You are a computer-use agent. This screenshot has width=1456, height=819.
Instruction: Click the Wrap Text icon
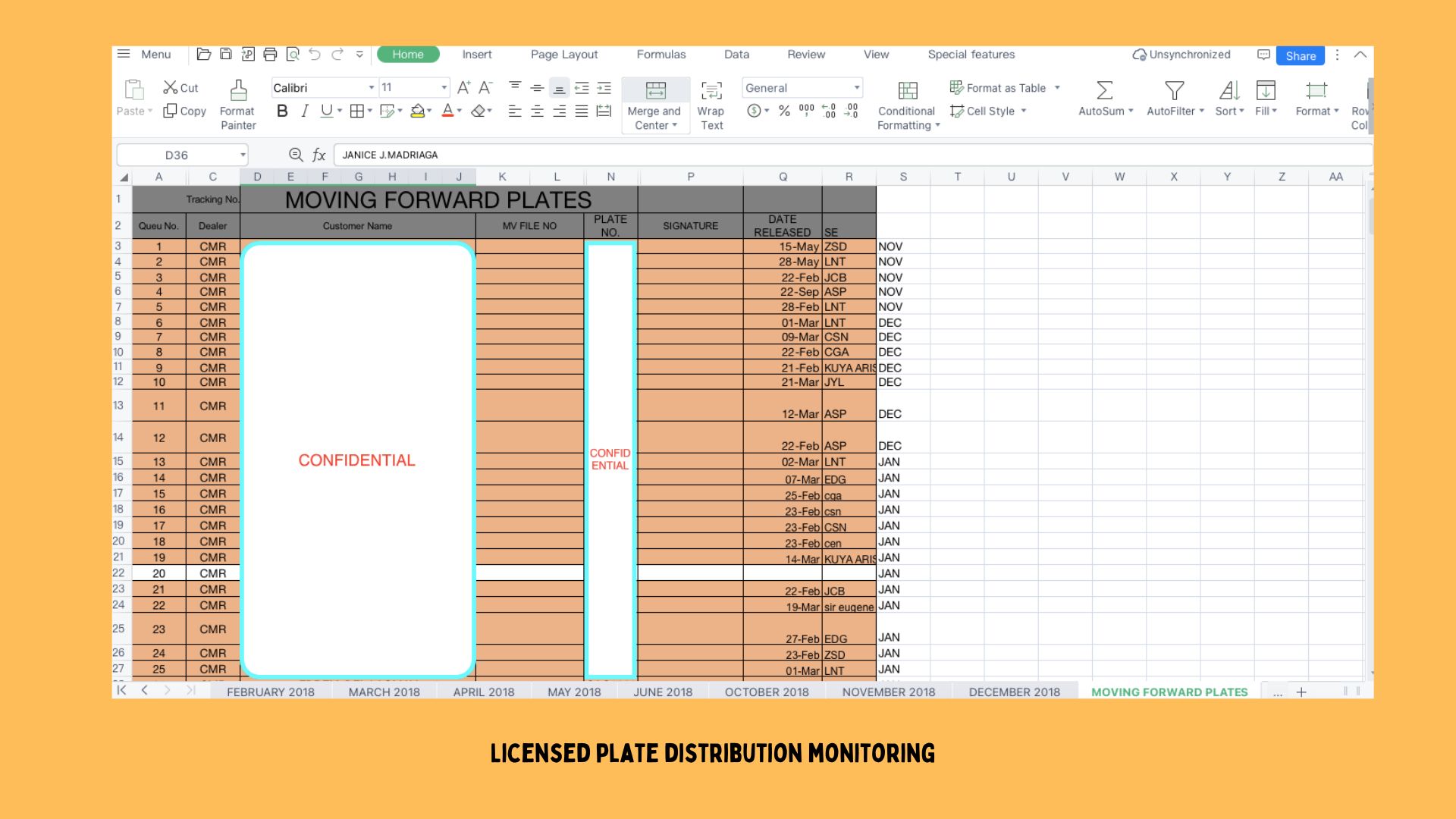[x=711, y=90]
